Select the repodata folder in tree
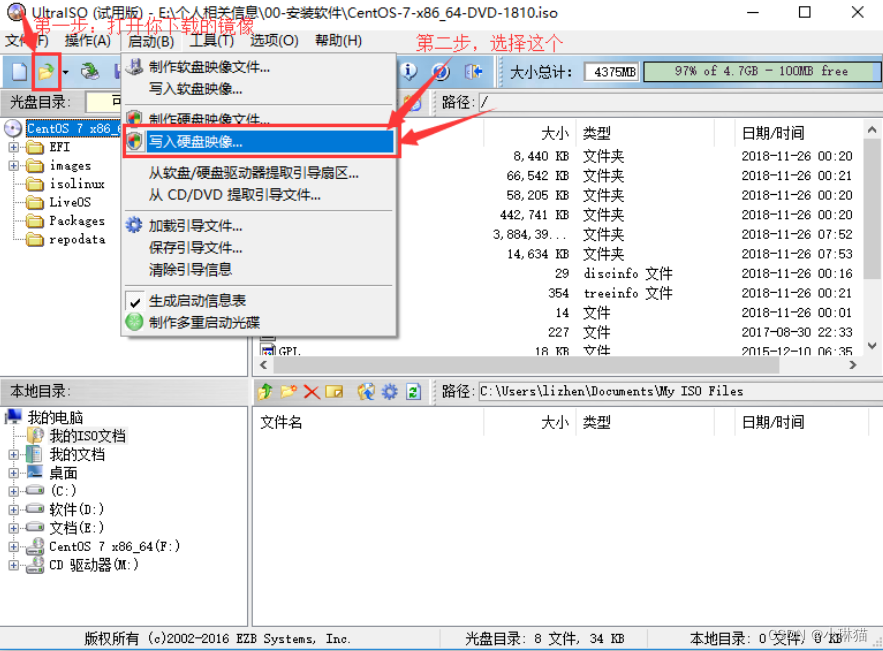The height and width of the screenshot is (651, 883). (77, 239)
